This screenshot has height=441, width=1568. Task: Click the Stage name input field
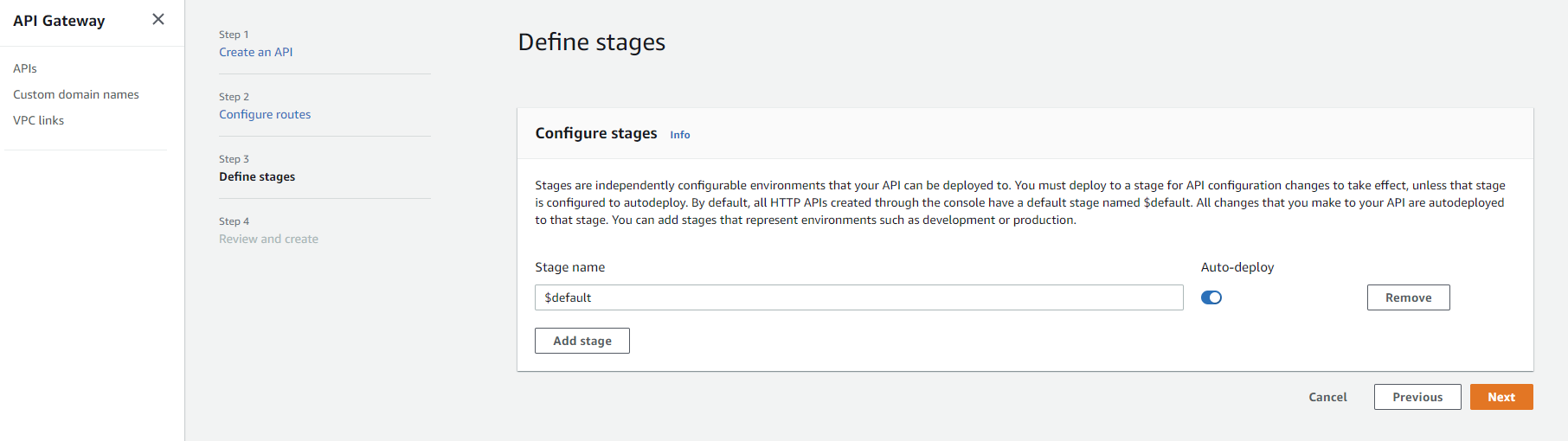click(x=858, y=297)
